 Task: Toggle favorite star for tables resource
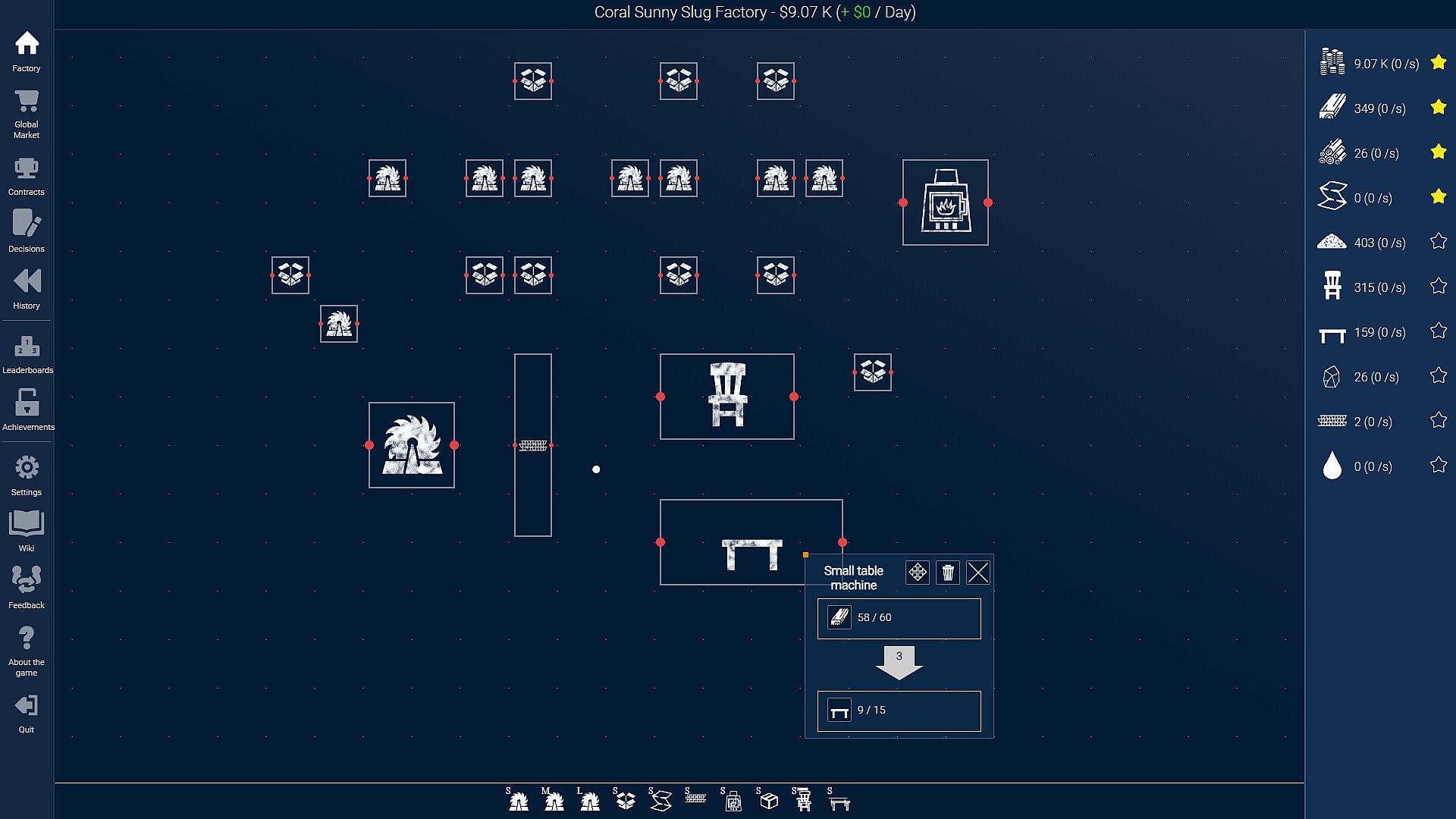(1438, 331)
